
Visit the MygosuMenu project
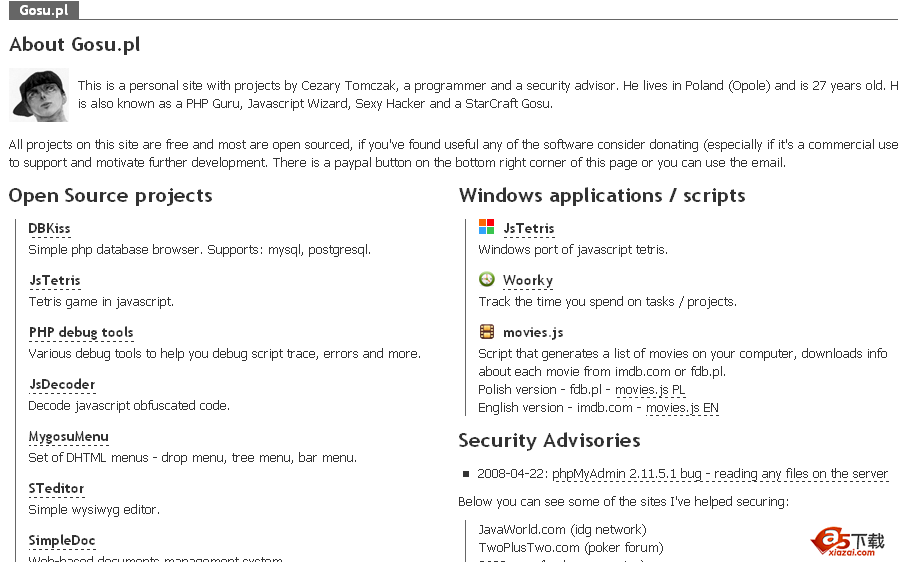(x=68, y=437)
